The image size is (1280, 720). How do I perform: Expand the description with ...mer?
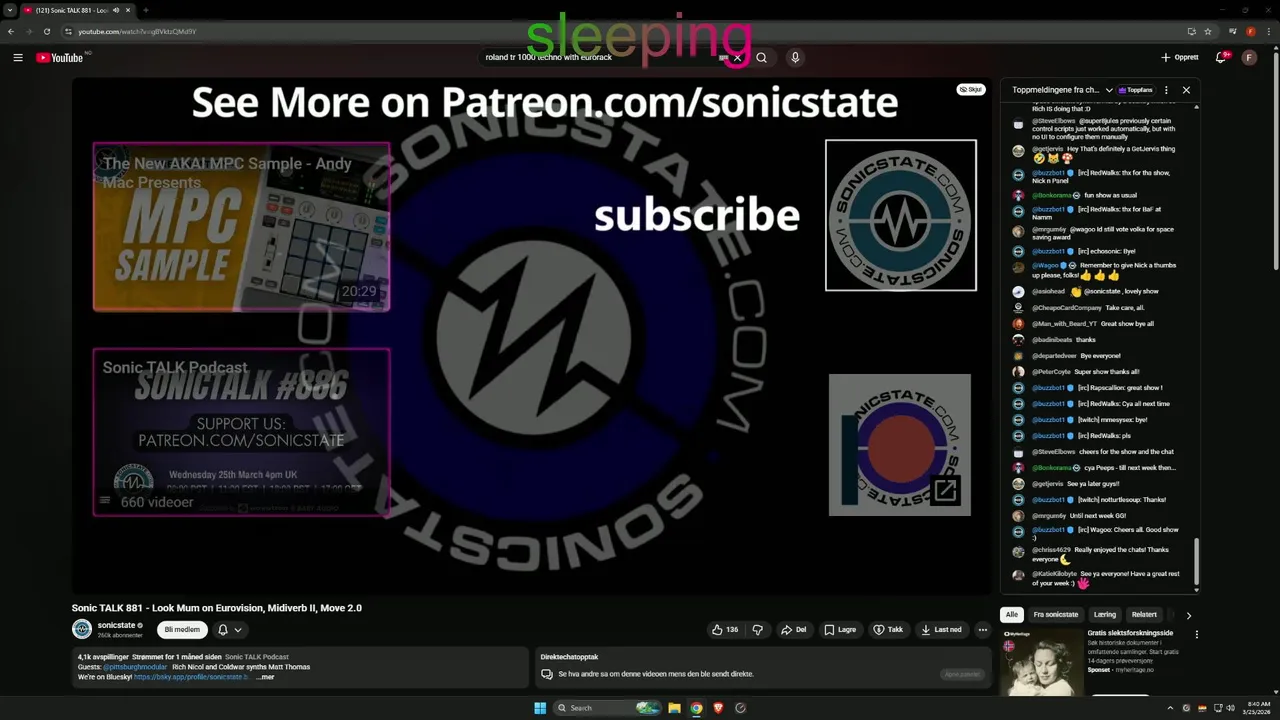265,677
